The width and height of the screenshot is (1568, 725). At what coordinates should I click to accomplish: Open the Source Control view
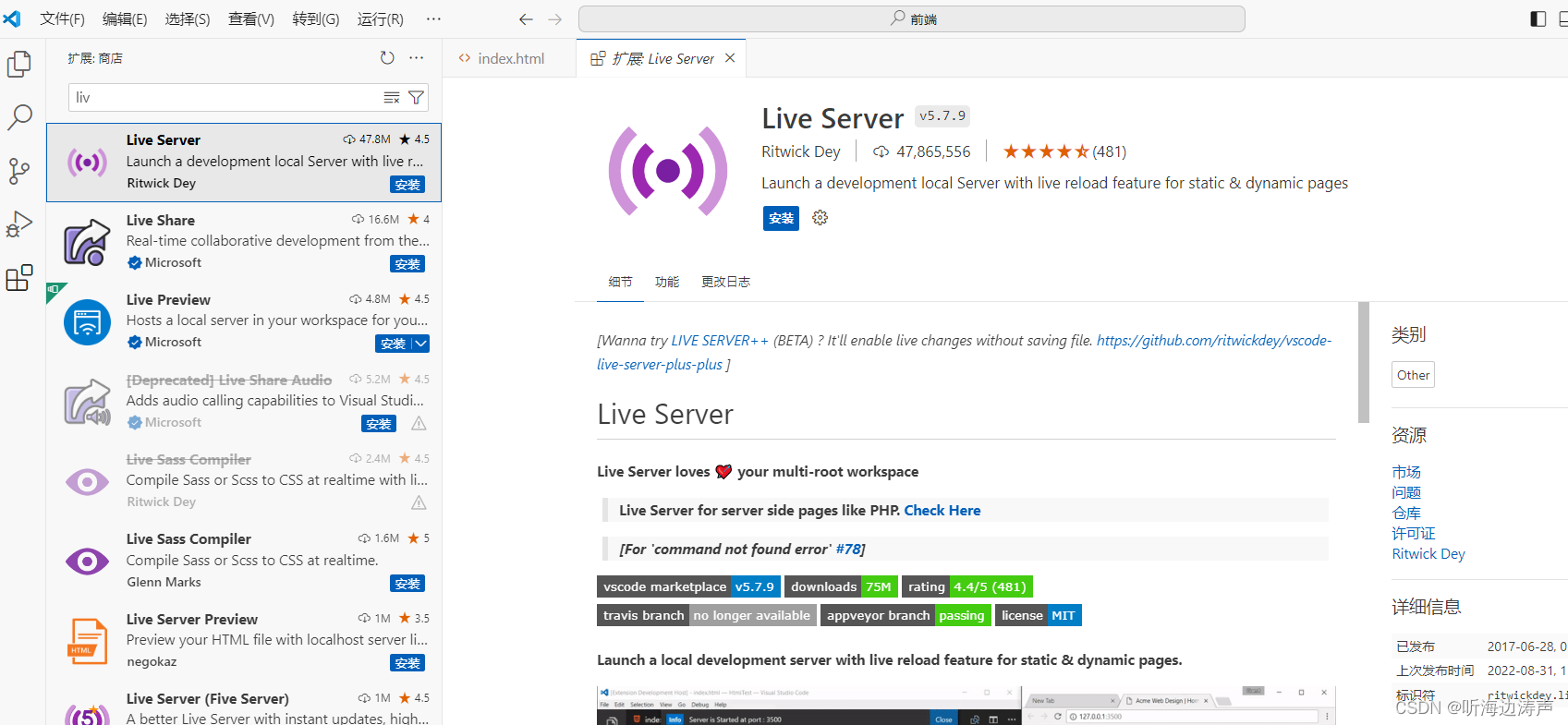tap(19, 171)
